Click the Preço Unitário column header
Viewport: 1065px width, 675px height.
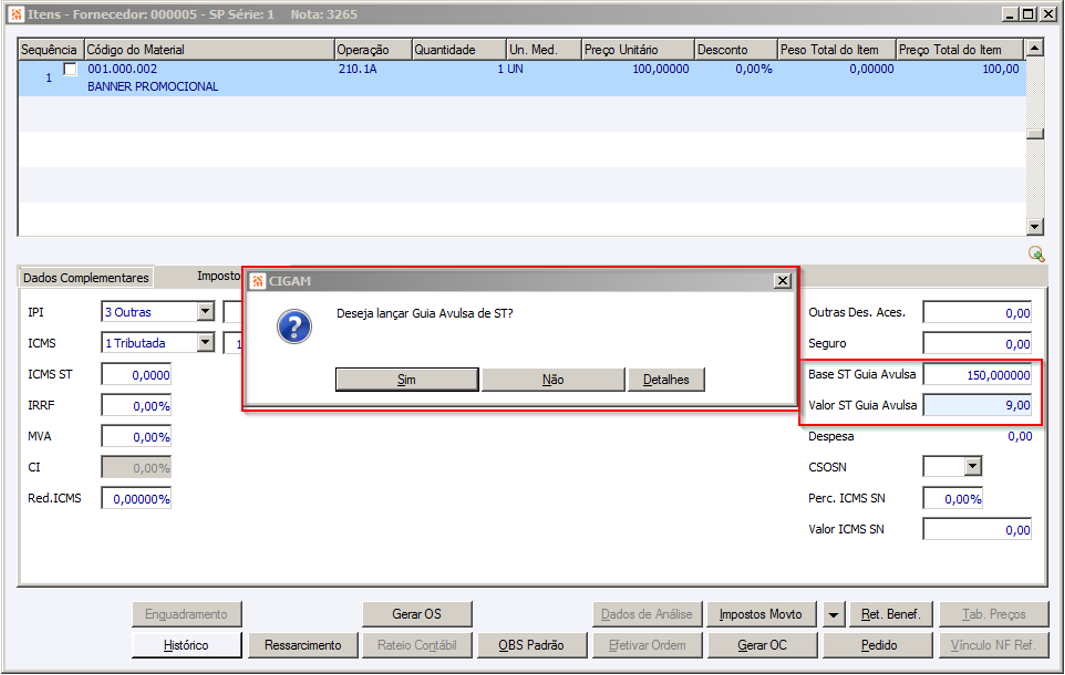click(638, 50)
